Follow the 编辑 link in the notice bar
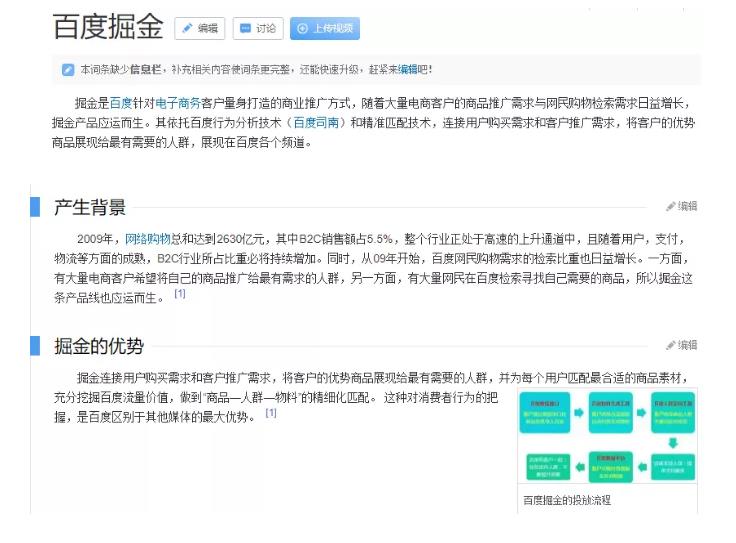This screenshot has height=543, width=736. [x=407, y=69]
